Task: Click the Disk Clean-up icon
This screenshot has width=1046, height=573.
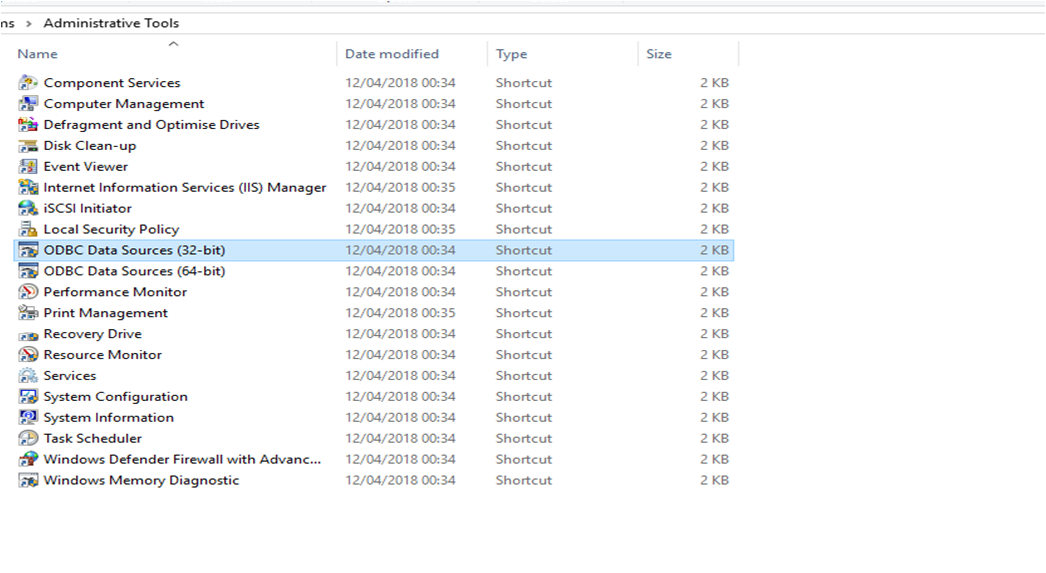Action: click(x=28, y=145)
